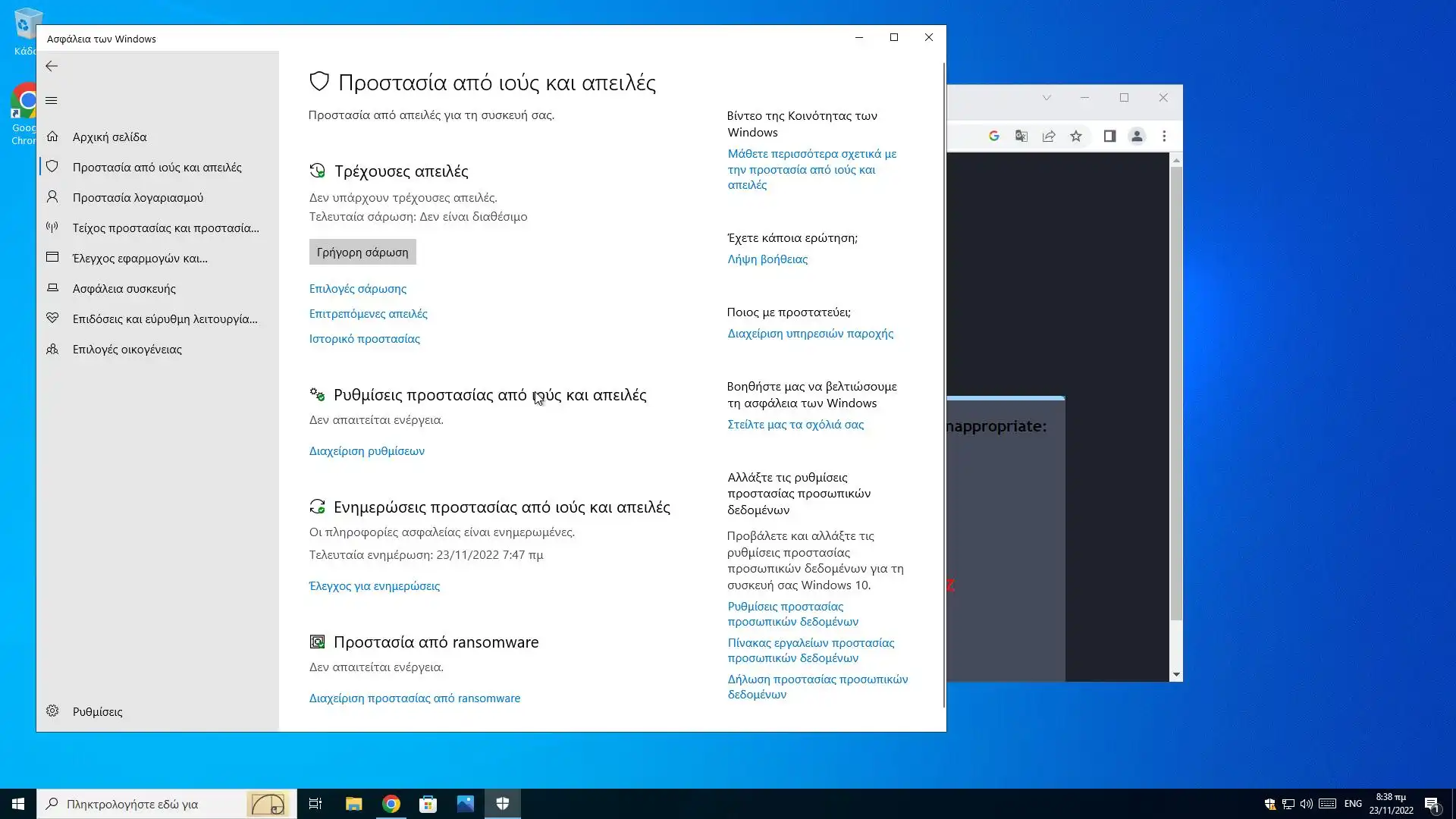Toggle the hamburger navigation menu
1456x819 pixels.
pos(52,100)
